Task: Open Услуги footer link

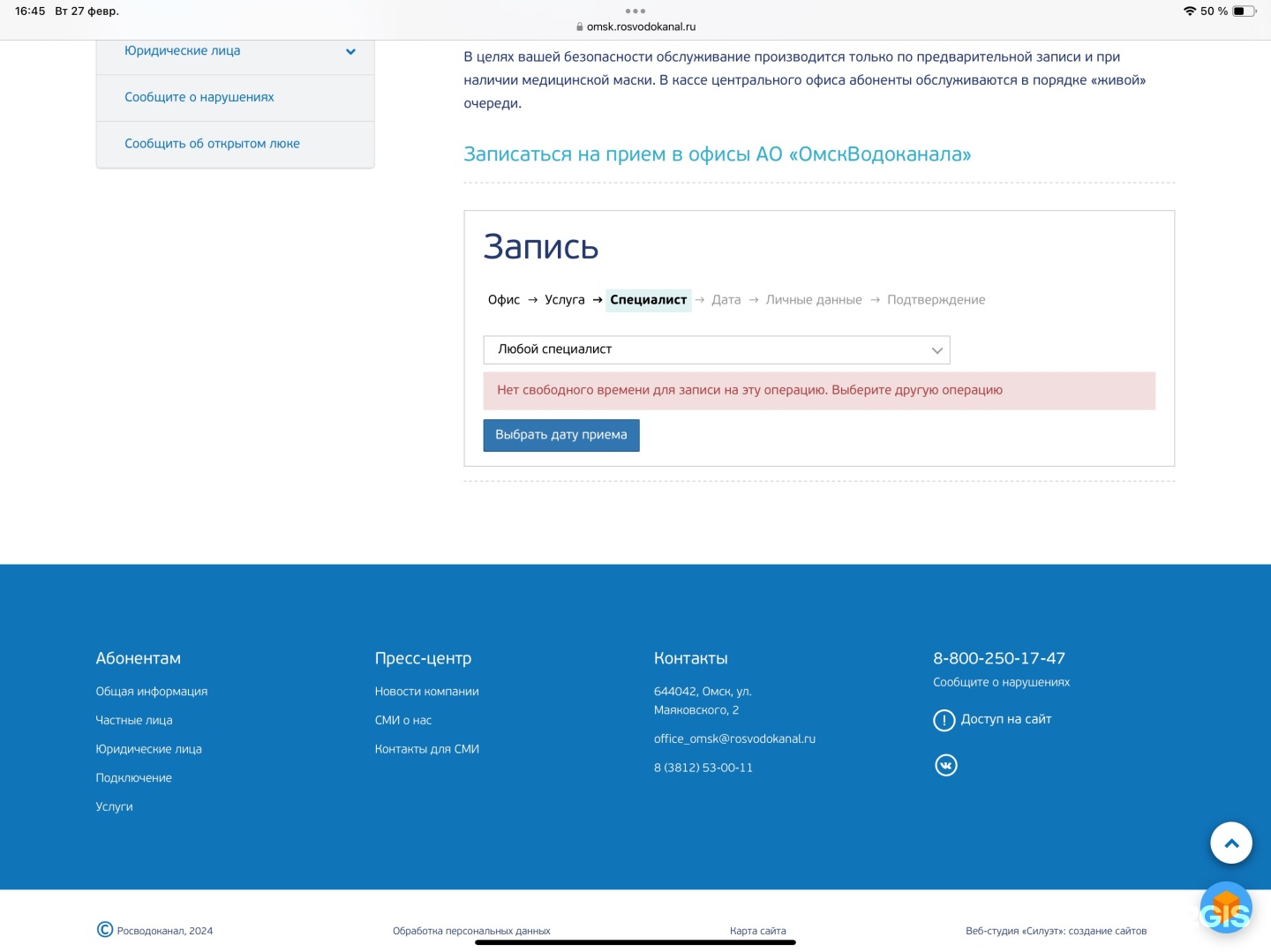Action: (115, 807)
